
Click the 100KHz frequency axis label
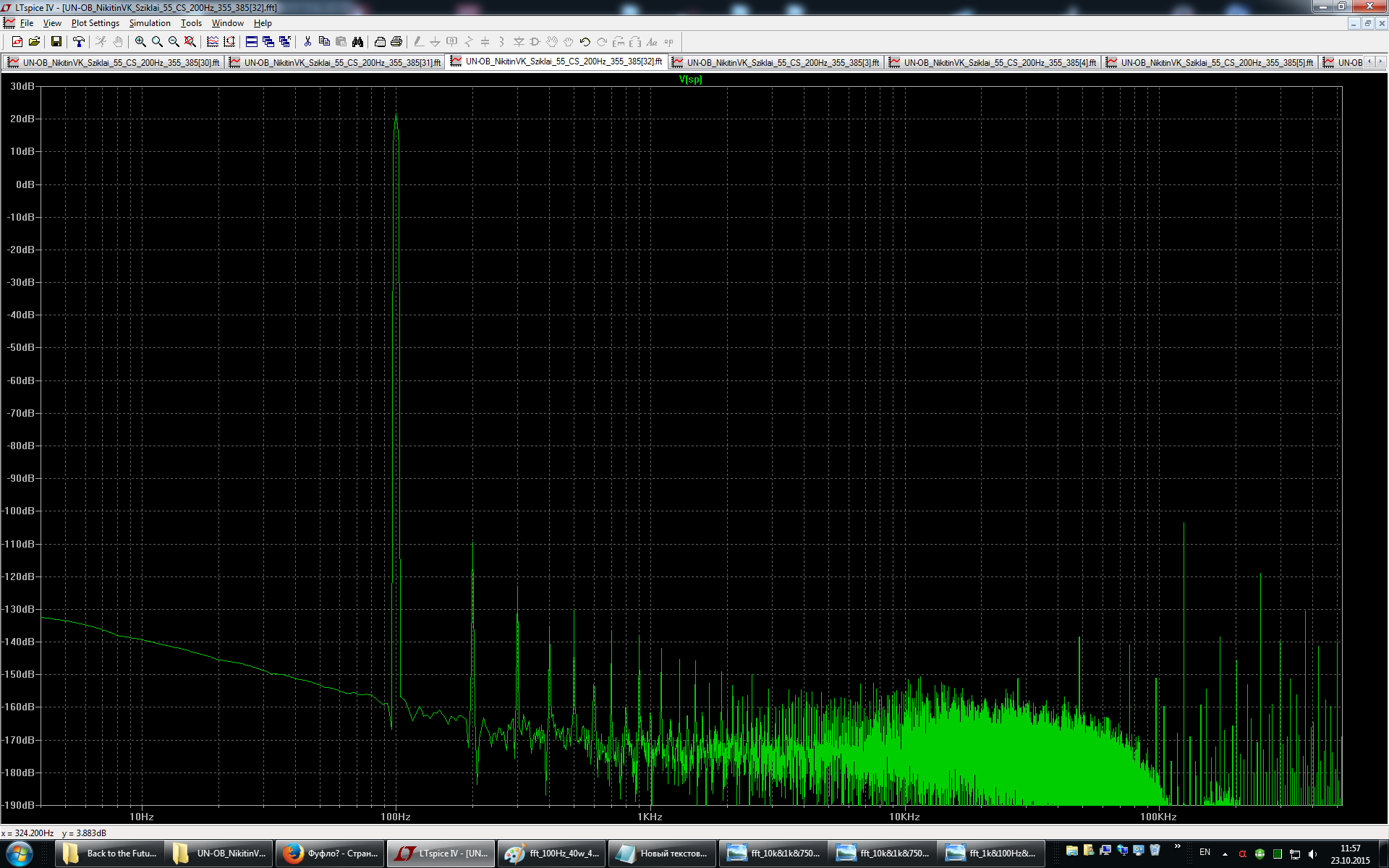pyautogui.click(x=1158, y=817)
